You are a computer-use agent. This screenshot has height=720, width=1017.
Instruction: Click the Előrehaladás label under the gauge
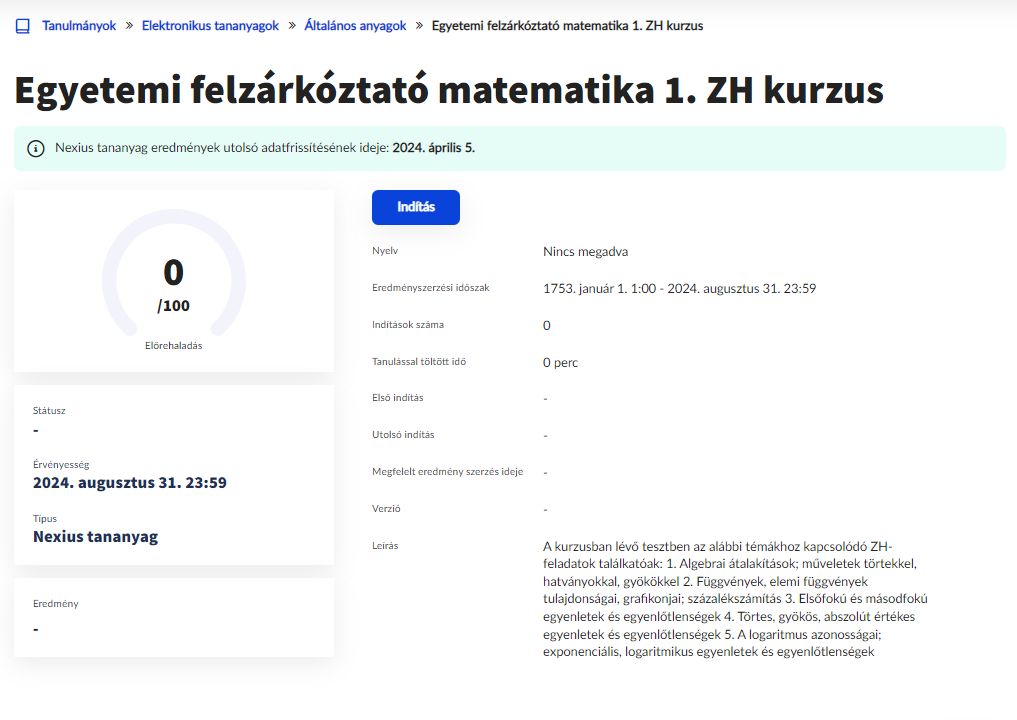pyautogui.click(x=174, y=345)
